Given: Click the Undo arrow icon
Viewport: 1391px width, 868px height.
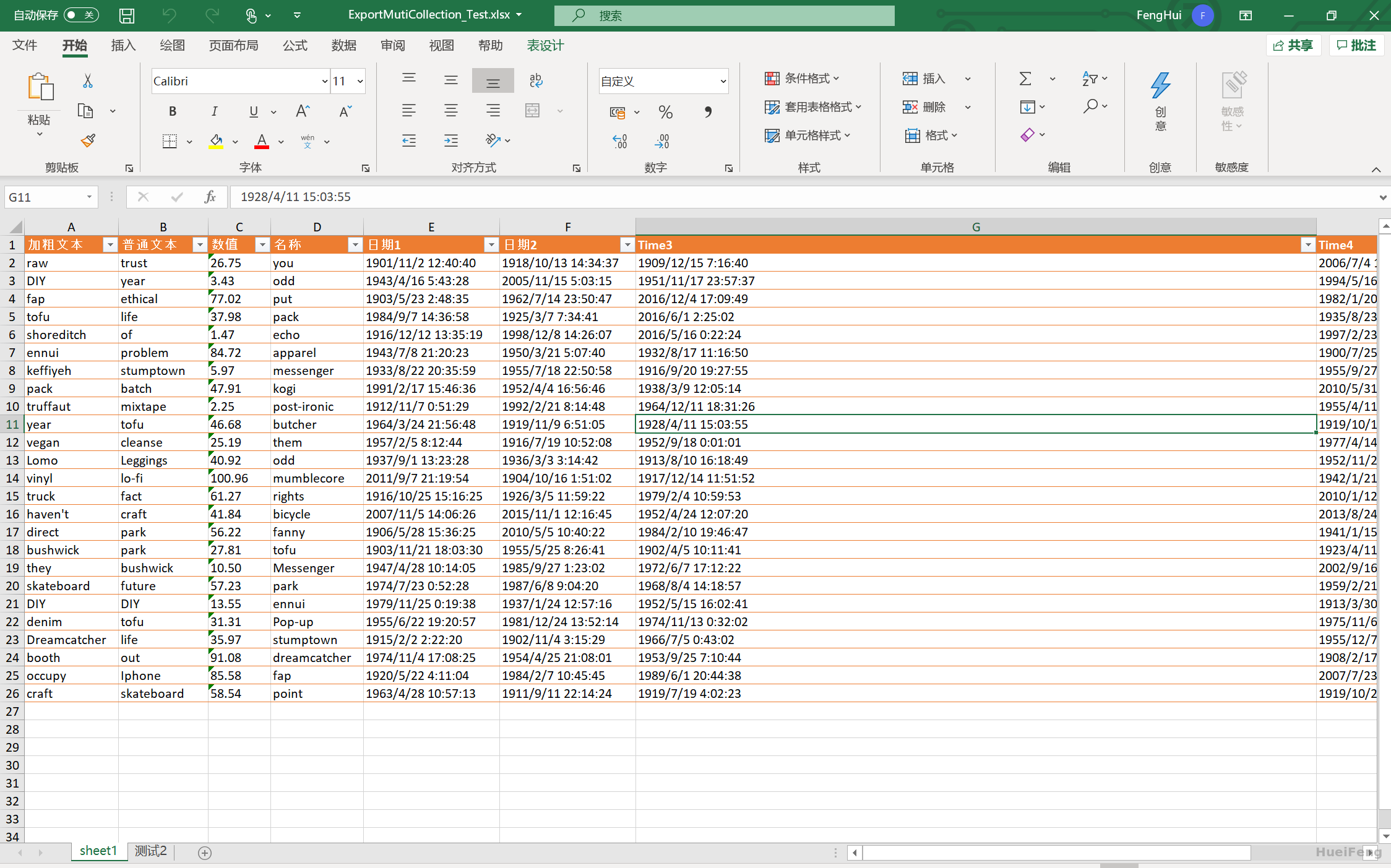Looking at the screenshot, I should [x=169, y=15].
